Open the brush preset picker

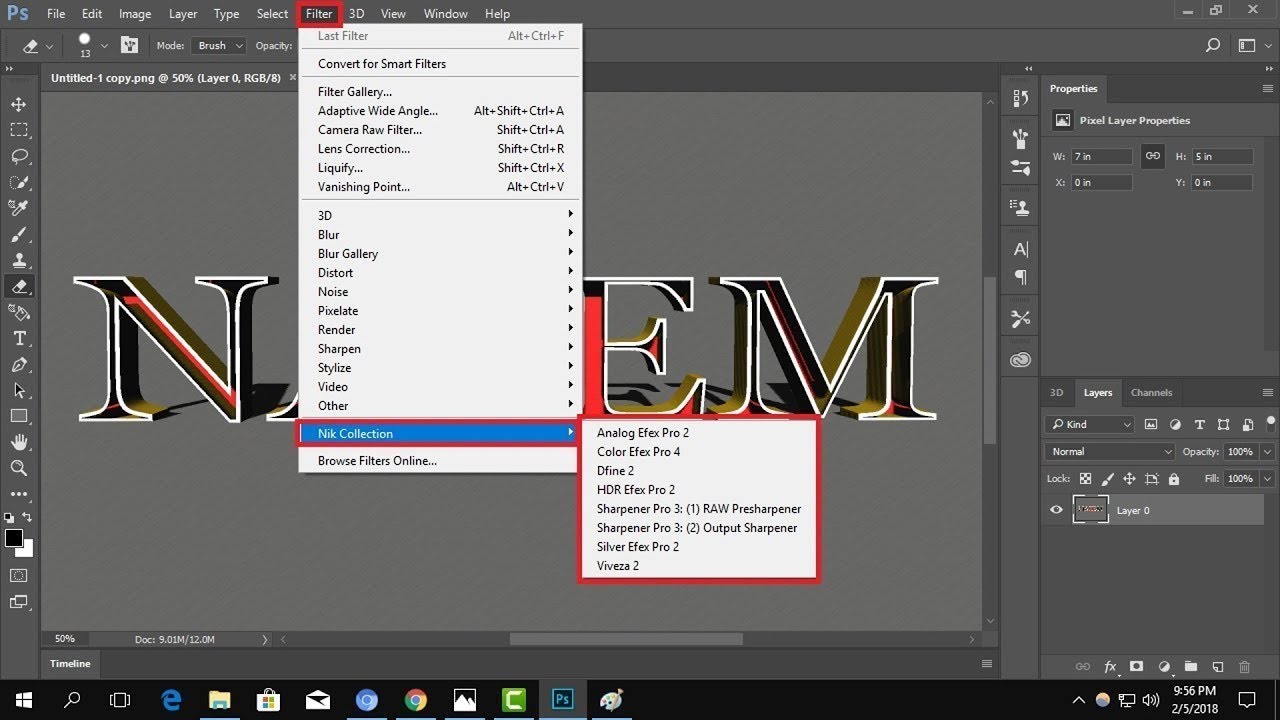103,46
